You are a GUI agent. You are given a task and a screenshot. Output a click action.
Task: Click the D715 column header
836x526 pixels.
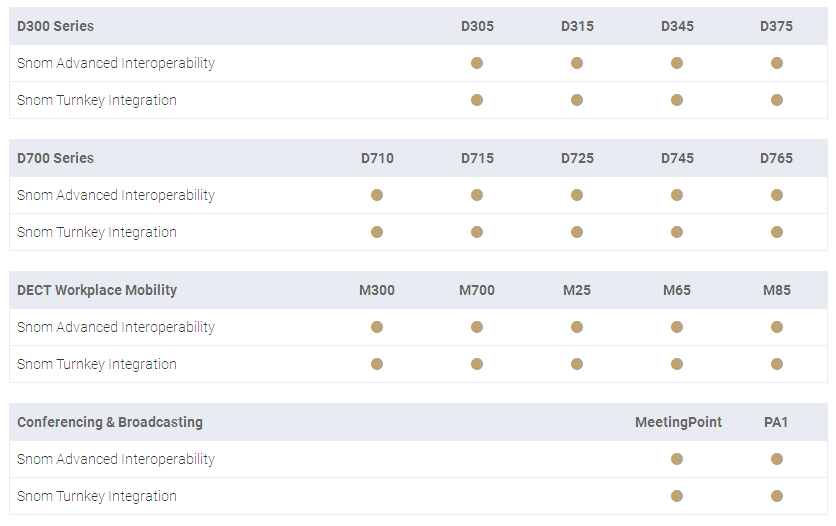pyautogui.click(x=477, y=158)
